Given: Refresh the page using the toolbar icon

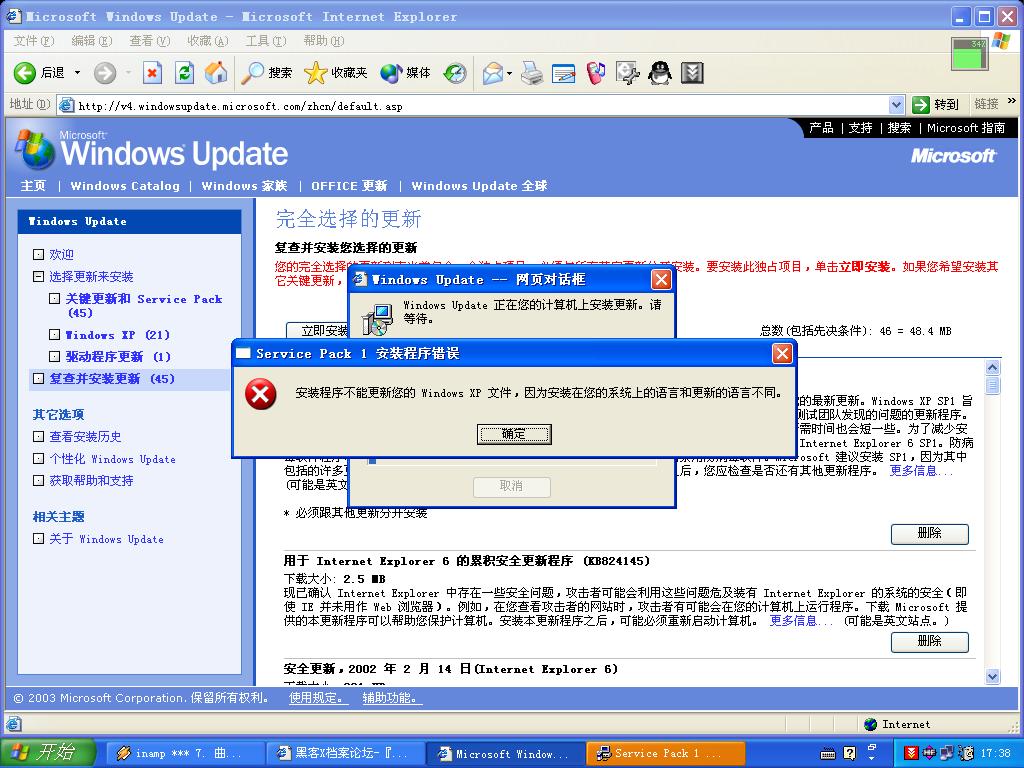Looking at the screenshot, I should pos(184,72).
